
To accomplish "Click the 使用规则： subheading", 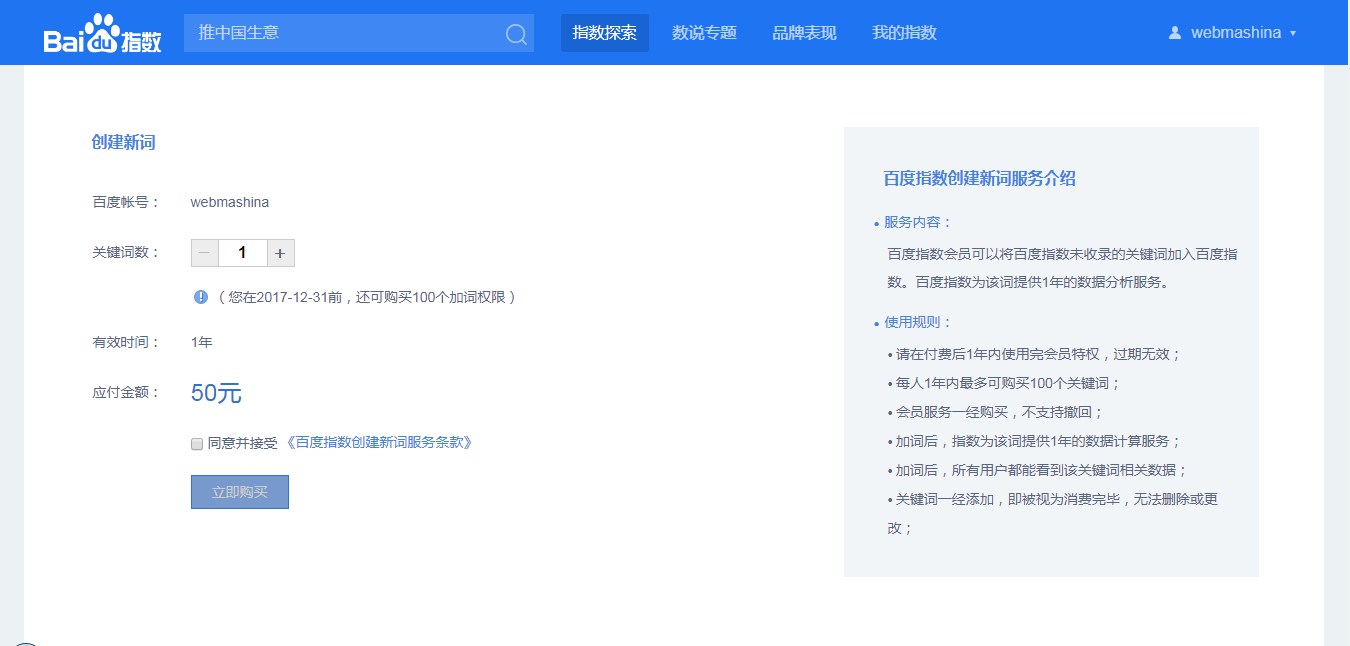I will point(919,322).
